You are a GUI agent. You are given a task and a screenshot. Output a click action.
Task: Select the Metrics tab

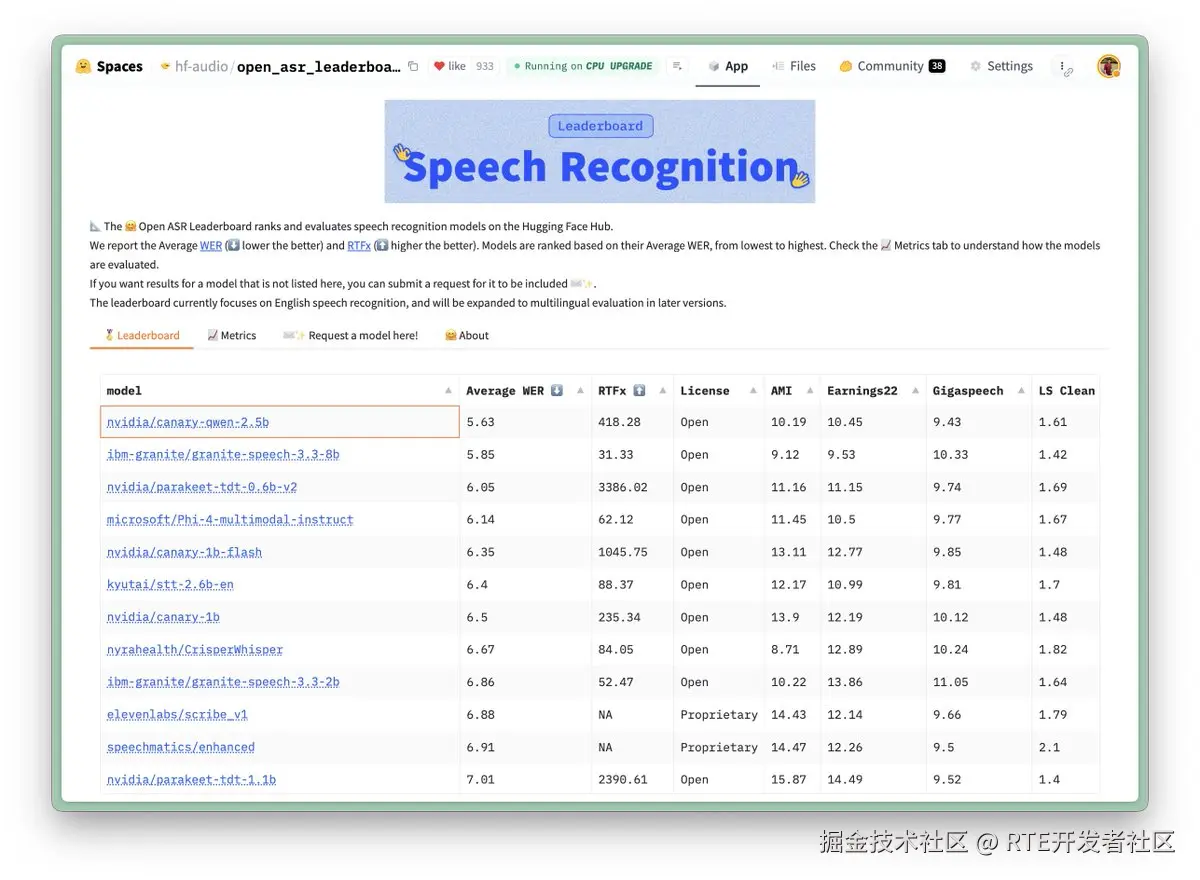[232, 335]
